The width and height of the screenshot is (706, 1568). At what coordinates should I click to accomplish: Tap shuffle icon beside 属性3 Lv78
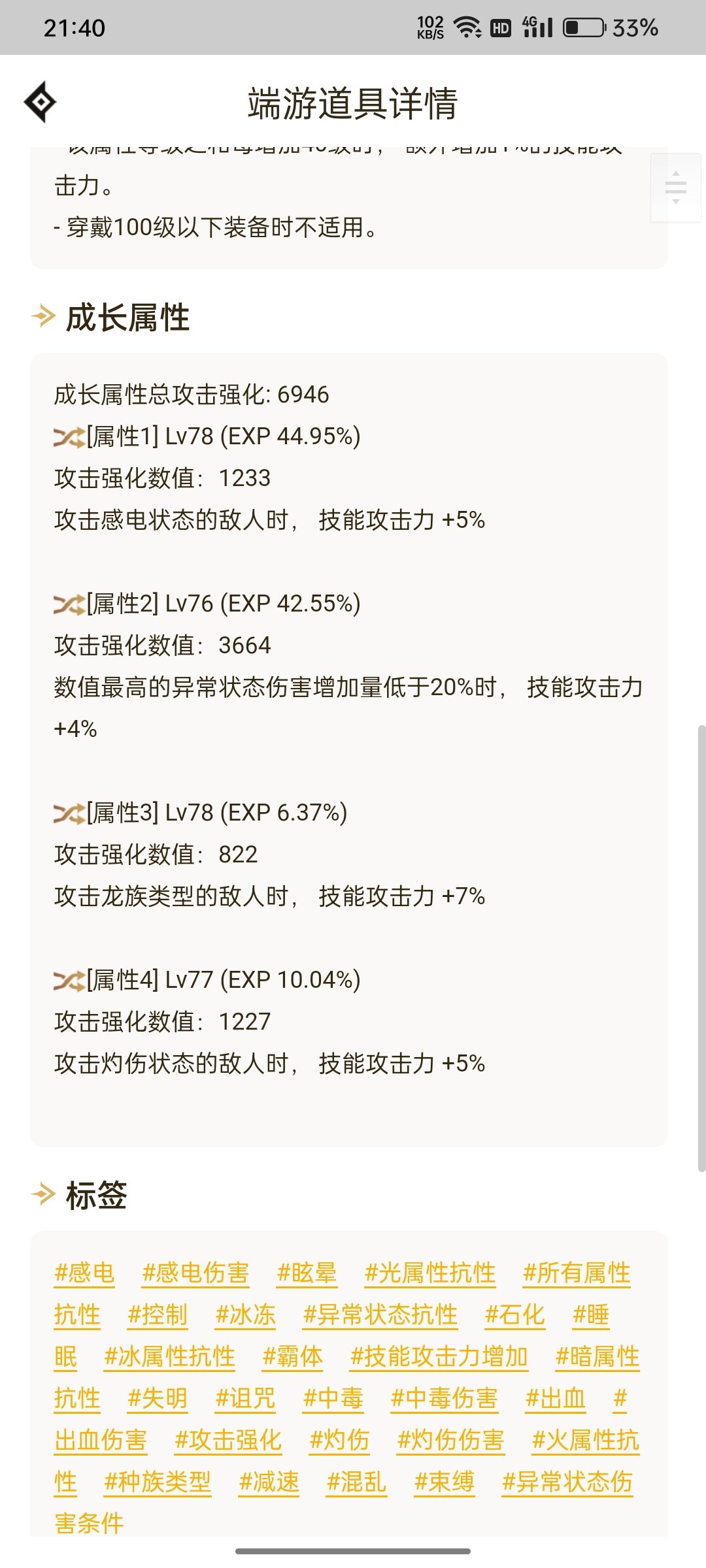point(69,813)
